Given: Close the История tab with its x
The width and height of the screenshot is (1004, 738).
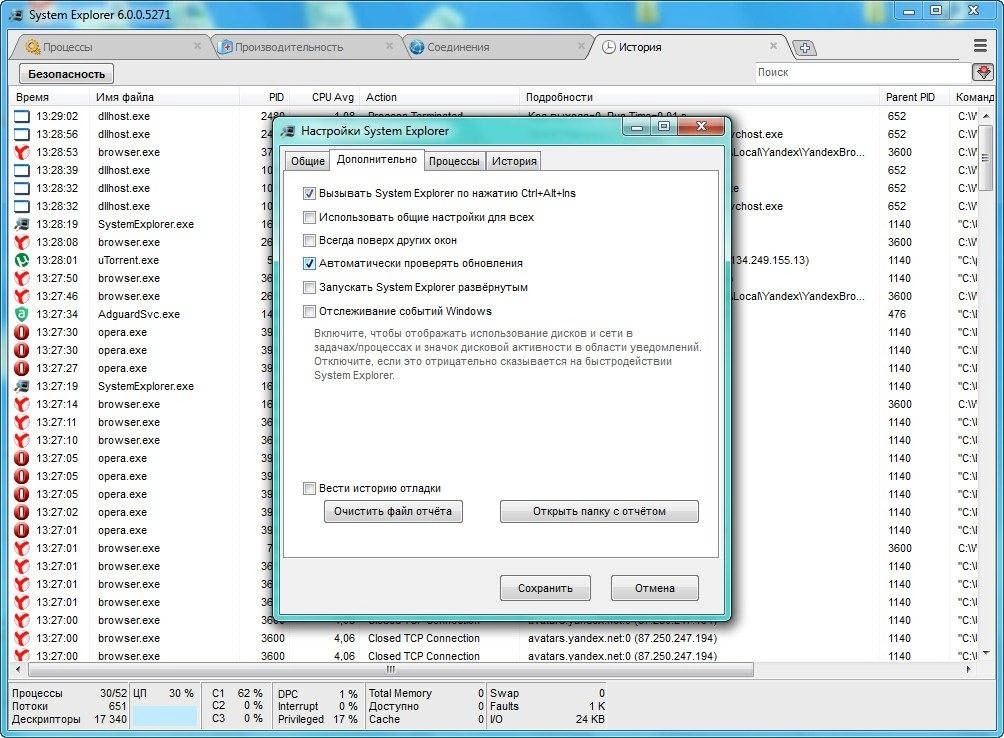Looking at the screenshot, I should click(x=773, y=46).
